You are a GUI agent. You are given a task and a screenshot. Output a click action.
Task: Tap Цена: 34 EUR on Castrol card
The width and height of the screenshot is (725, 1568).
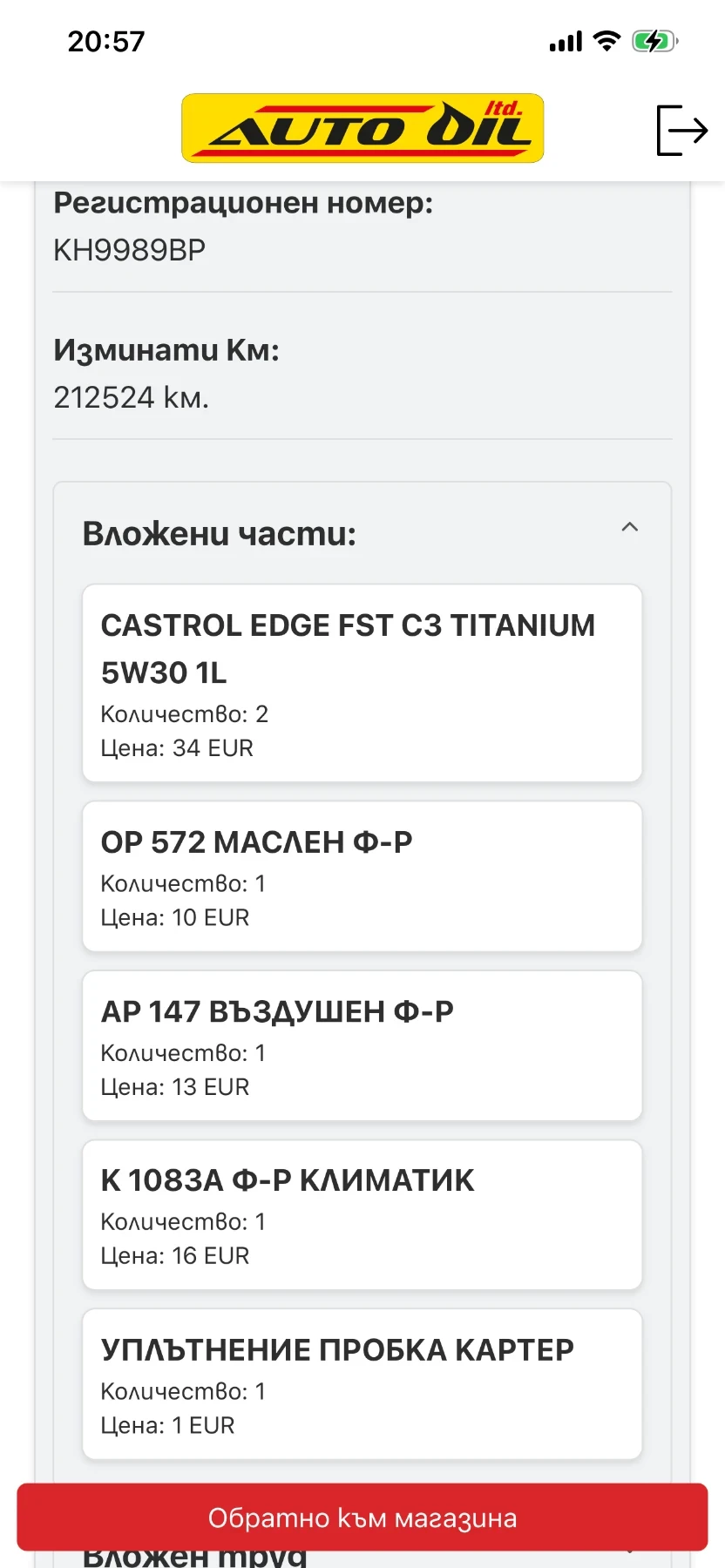177,748
